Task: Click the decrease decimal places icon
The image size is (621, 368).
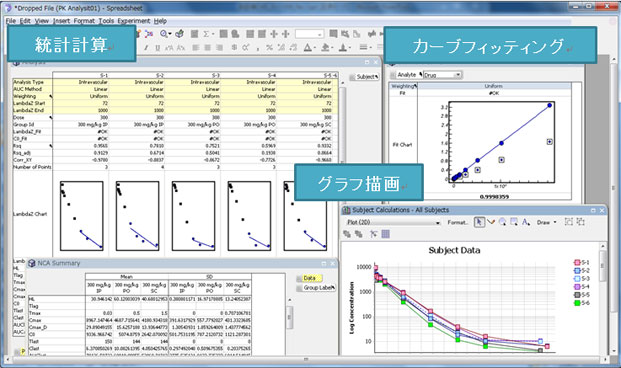Action: 293,48
